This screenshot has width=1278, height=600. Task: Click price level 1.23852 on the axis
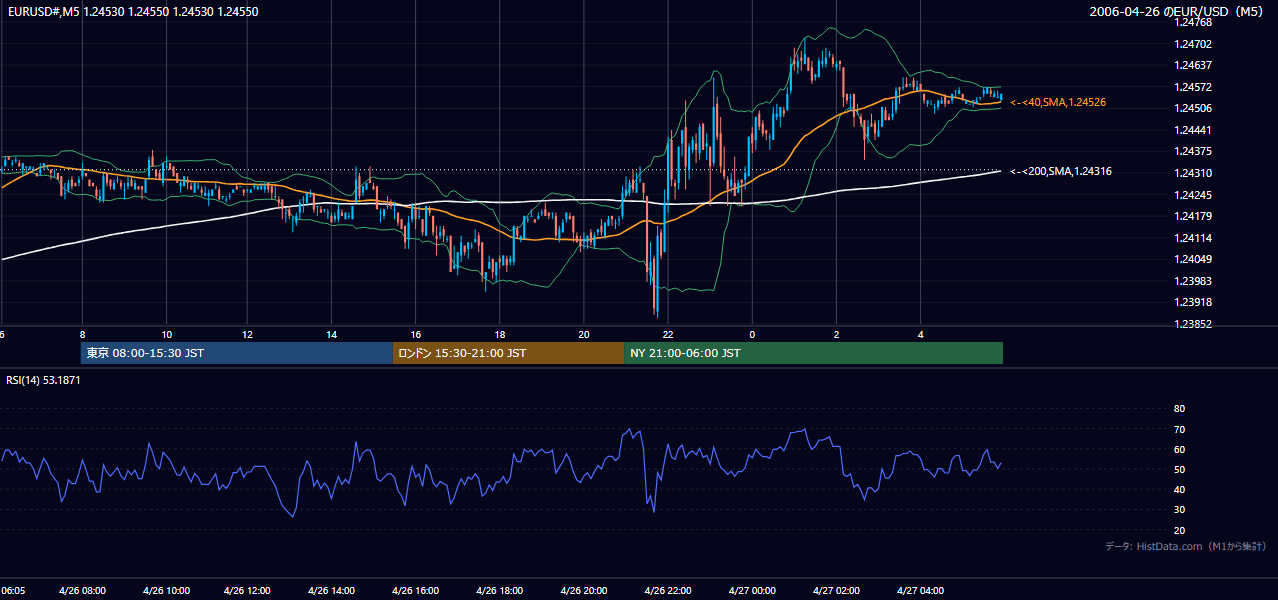(x=1191, y=324)
